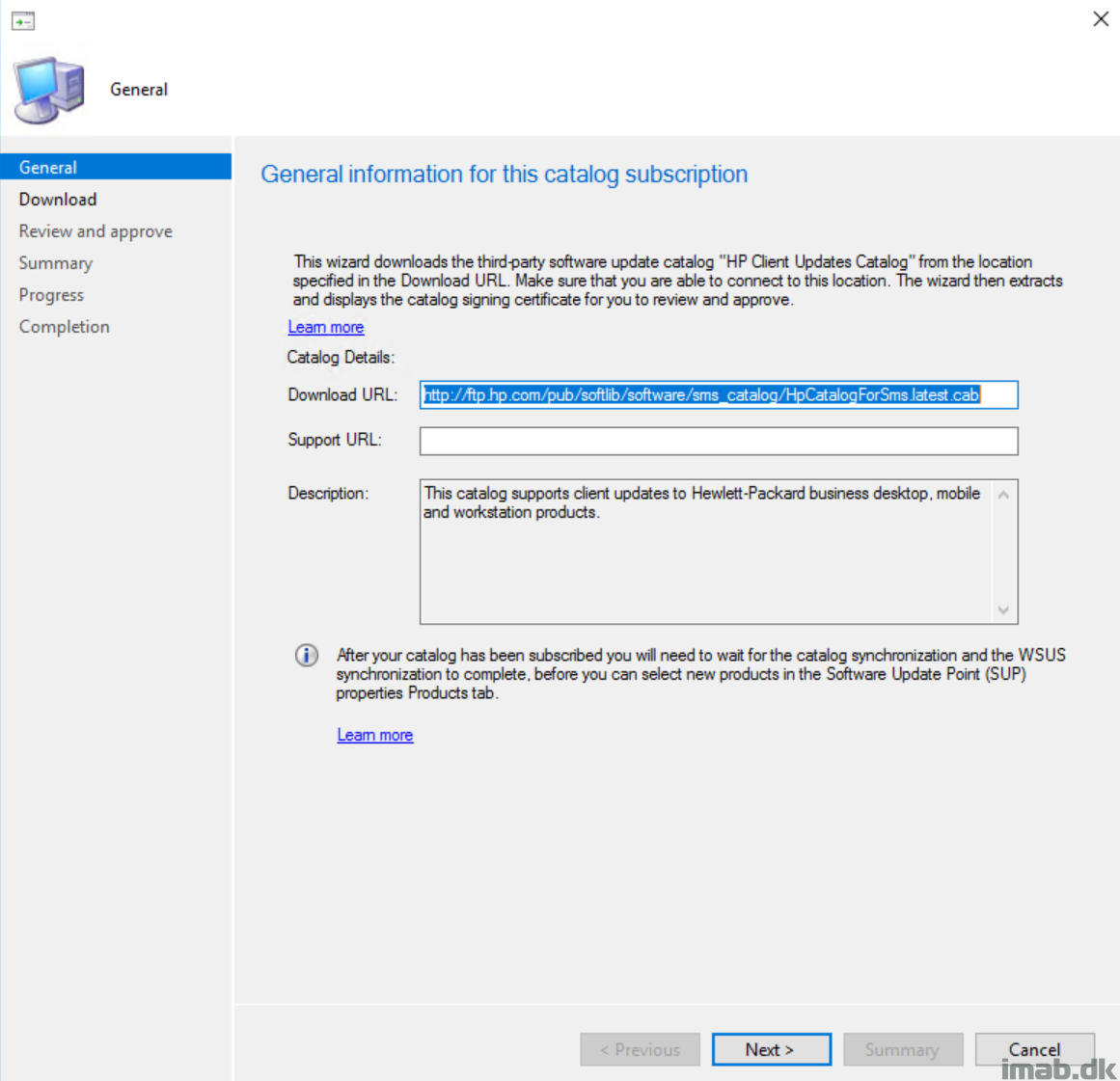1120x1081 pixels.
Task: Click the Summary button at the bottom
Action: (903, 1049)
